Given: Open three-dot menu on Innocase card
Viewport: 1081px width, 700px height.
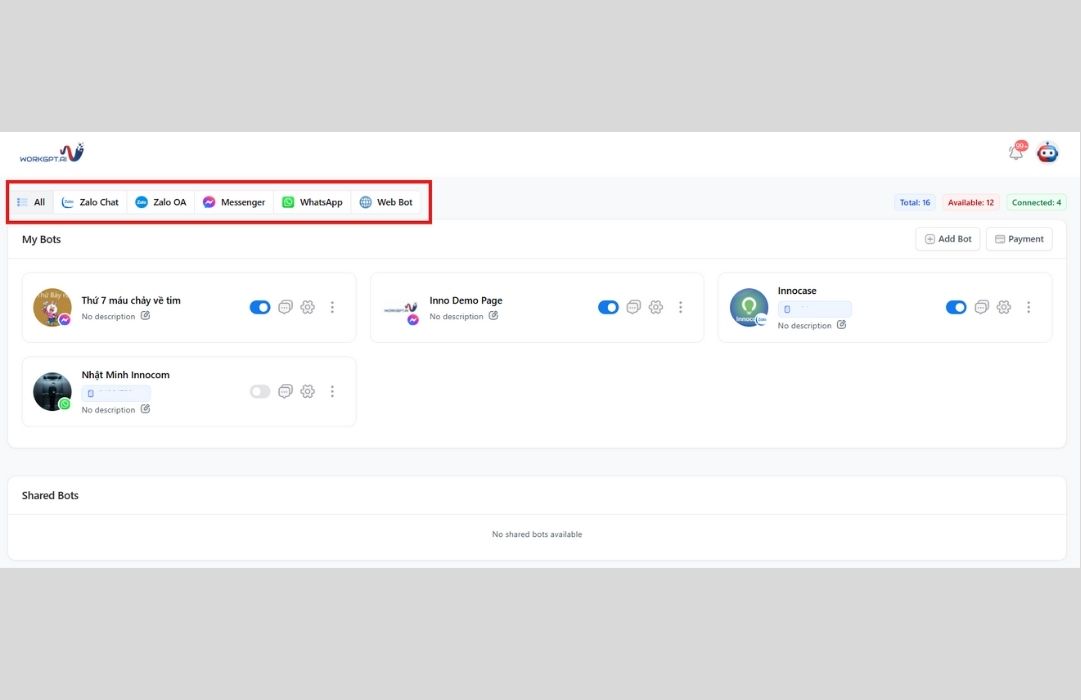Looking at the screenshot, I should tap(1029, 307).
